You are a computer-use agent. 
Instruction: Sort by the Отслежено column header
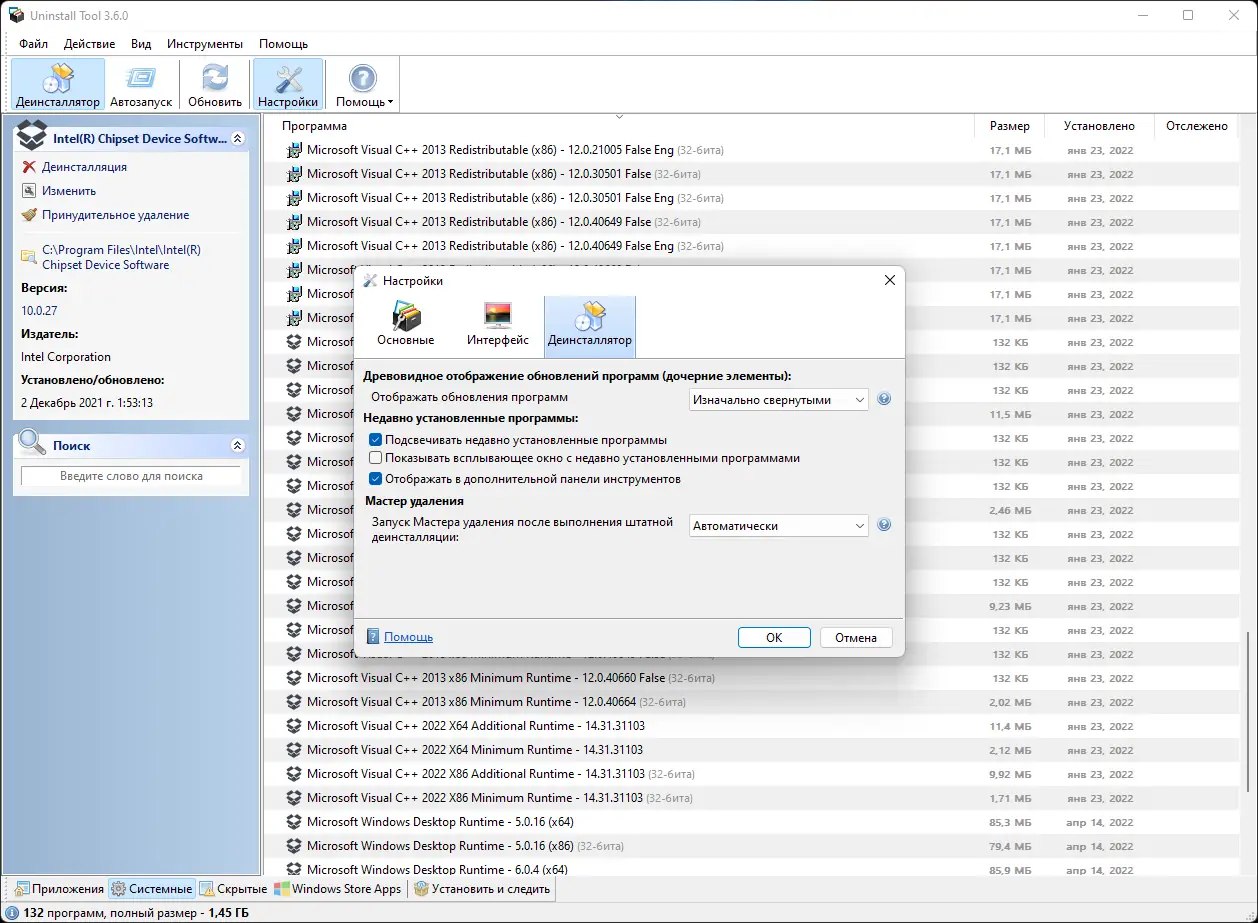[1196, 126]
